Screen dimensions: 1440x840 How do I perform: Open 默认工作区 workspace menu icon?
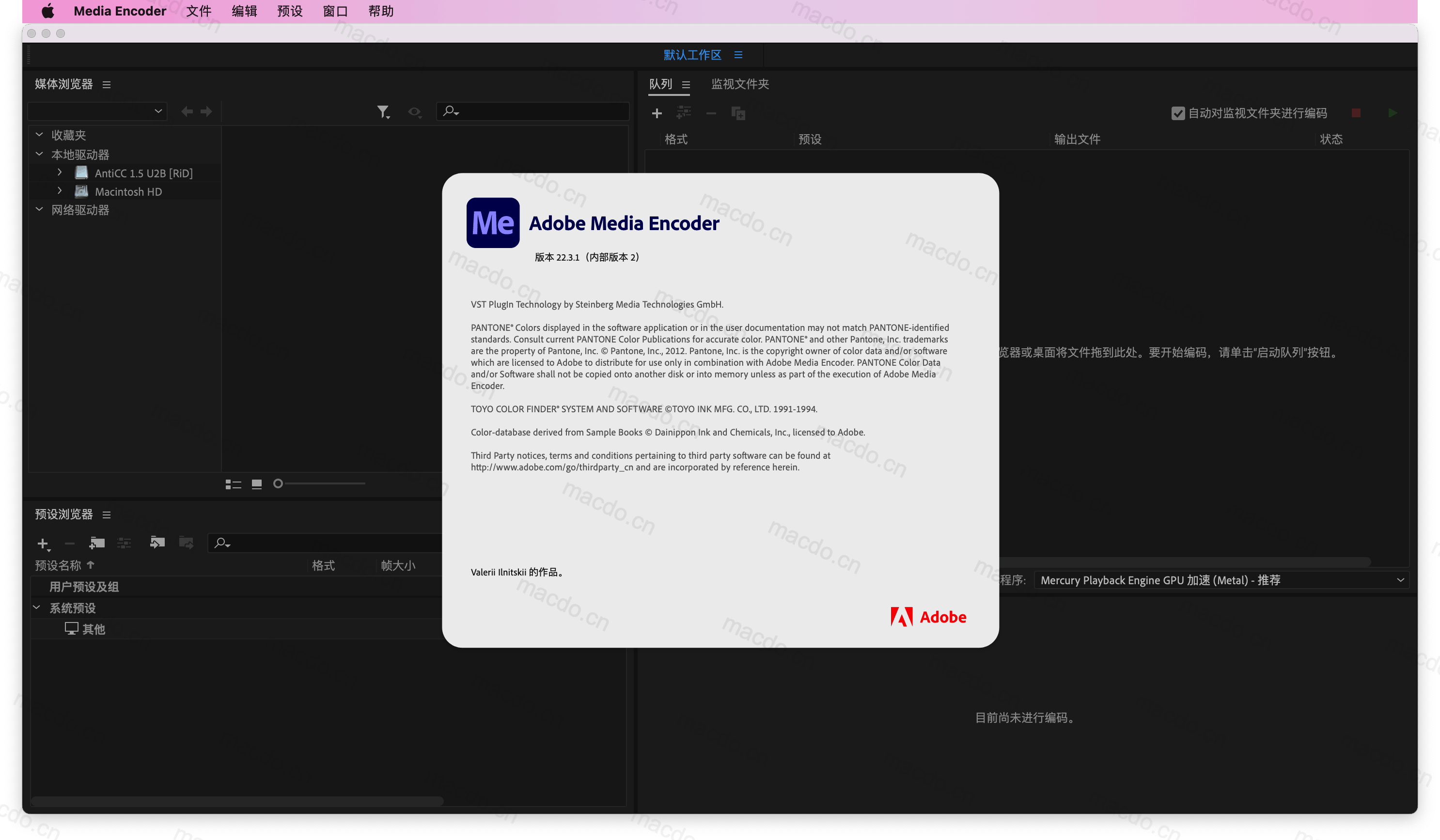pos(738,55)
